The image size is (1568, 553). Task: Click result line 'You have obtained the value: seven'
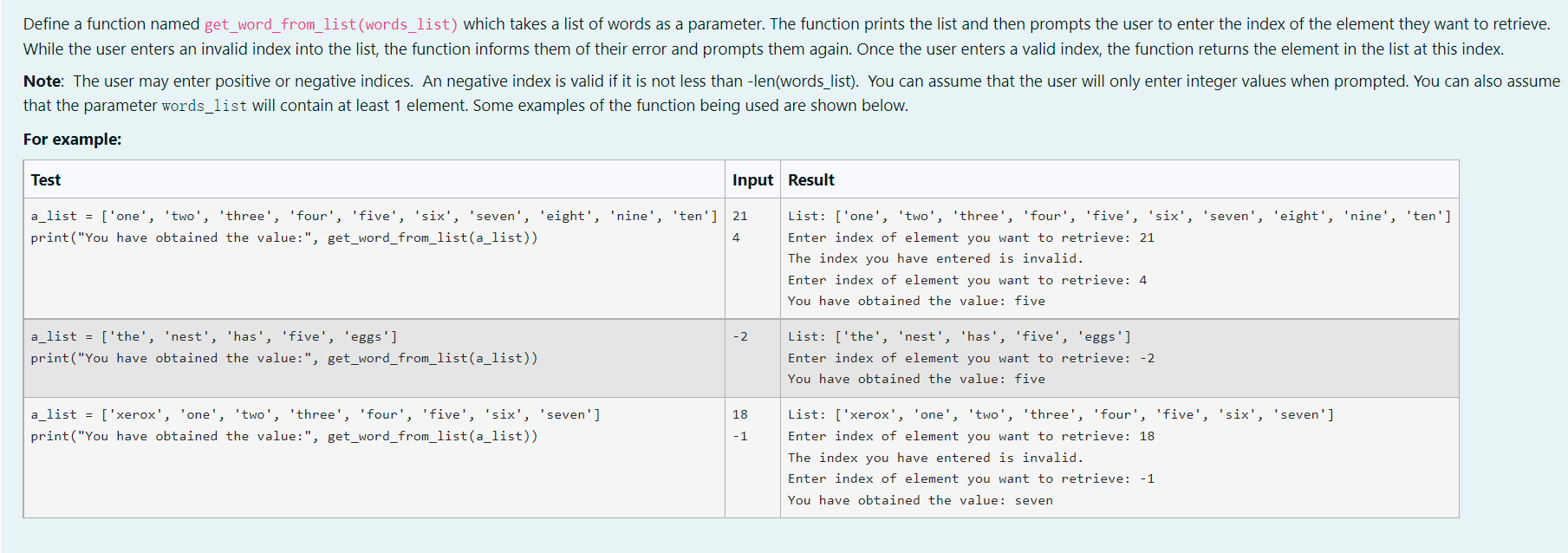click(921, 500)
